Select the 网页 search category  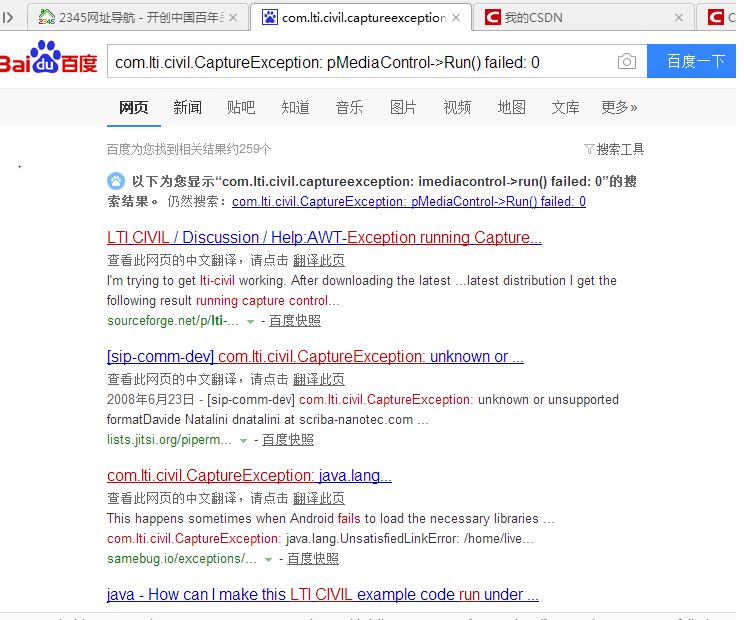click(134, 108)
